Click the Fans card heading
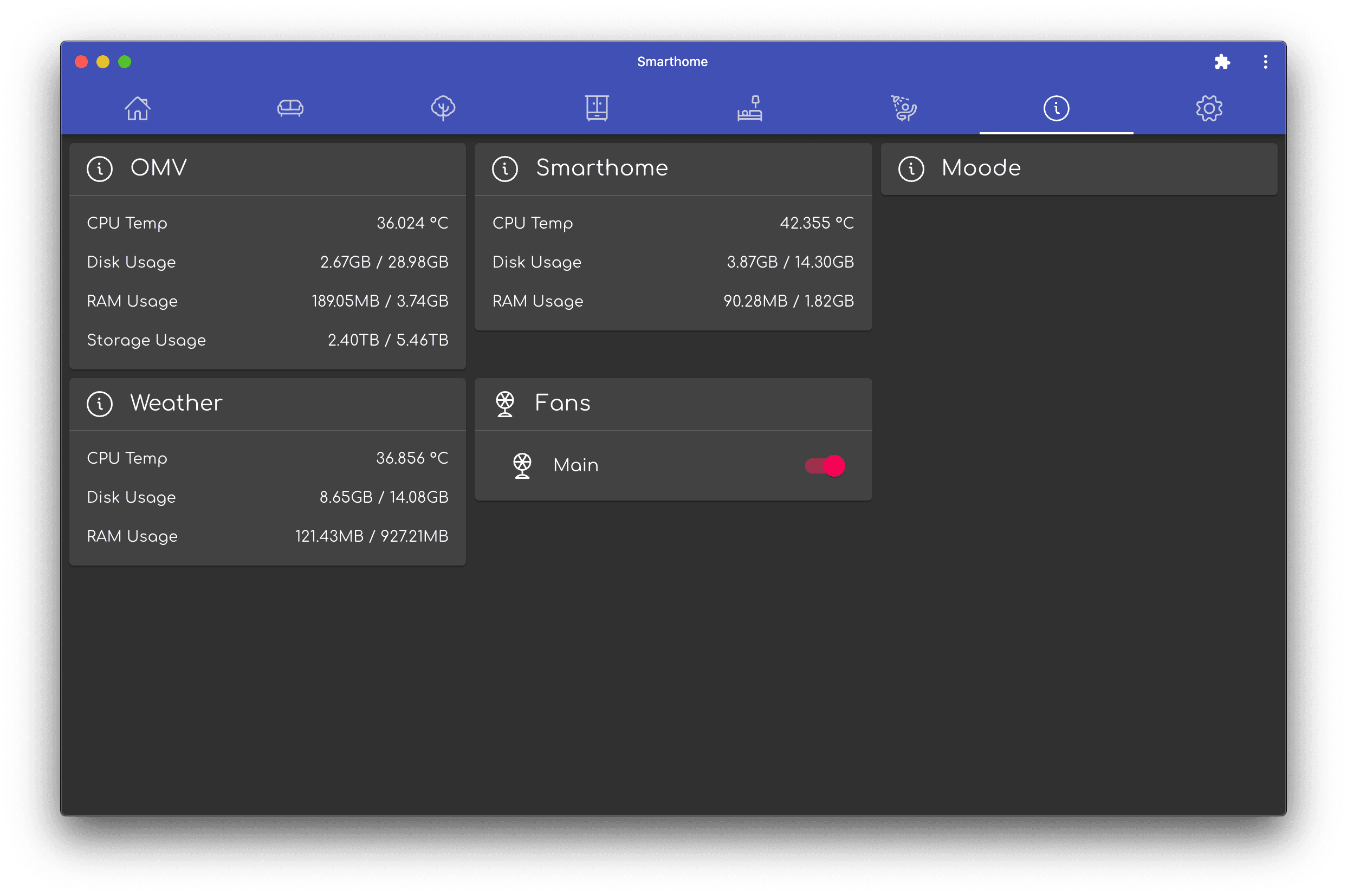 coord(562,403)
